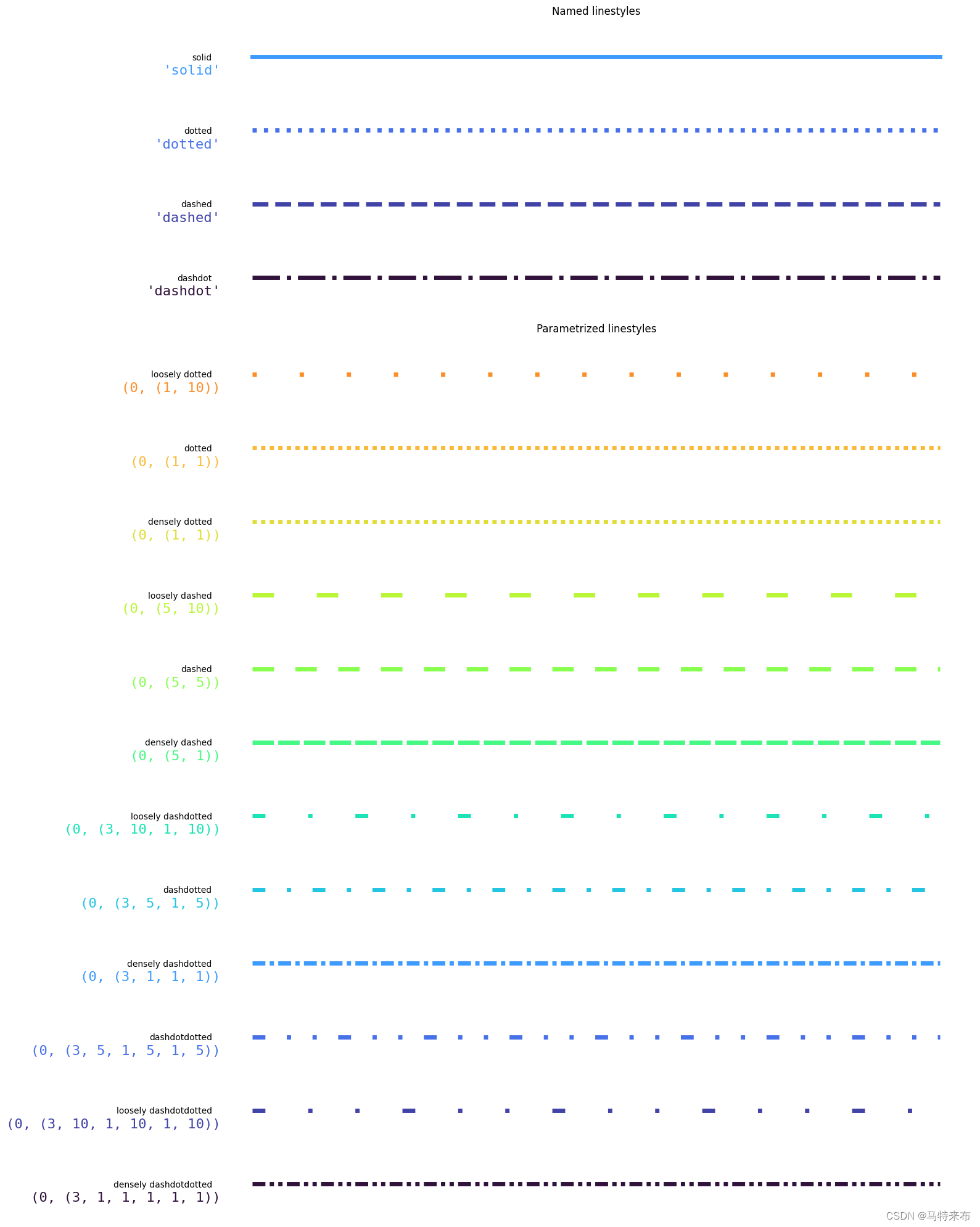Select the (0, (3, 5, 1, 5)) tuple
This screenshot has height=1227, width=980.
pyautogui.click(x=150, y=903)
